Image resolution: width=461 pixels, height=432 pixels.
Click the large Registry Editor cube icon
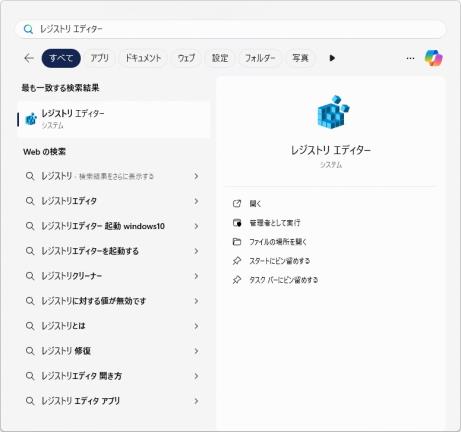[x=333, y=112]
